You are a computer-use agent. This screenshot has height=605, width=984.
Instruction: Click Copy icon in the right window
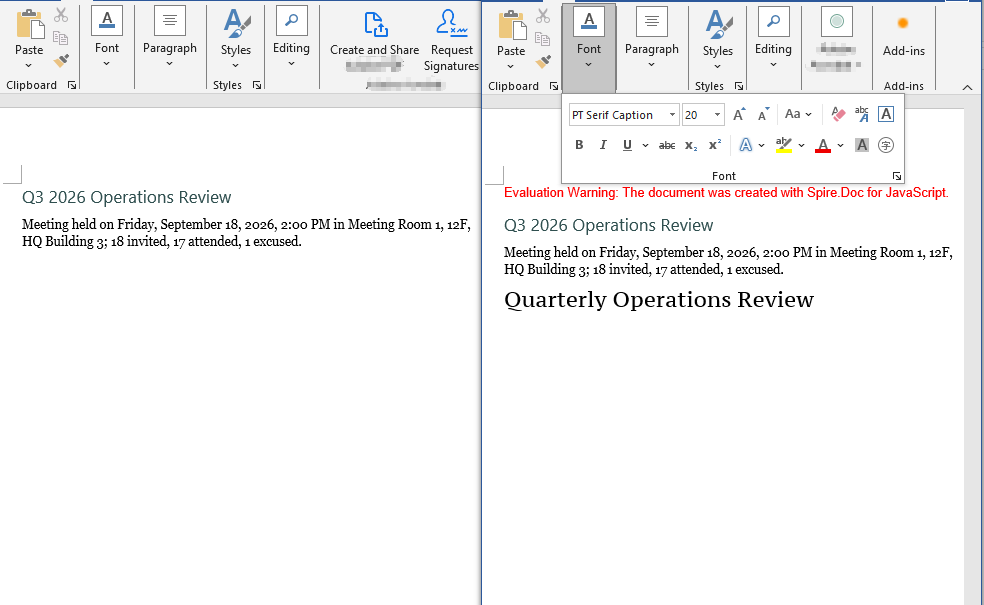point(543,39)
